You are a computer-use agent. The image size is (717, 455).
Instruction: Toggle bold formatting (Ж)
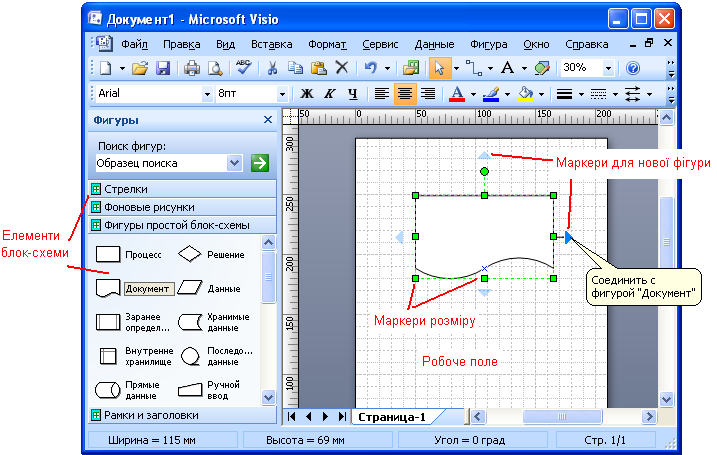click(x=306, y=94)
